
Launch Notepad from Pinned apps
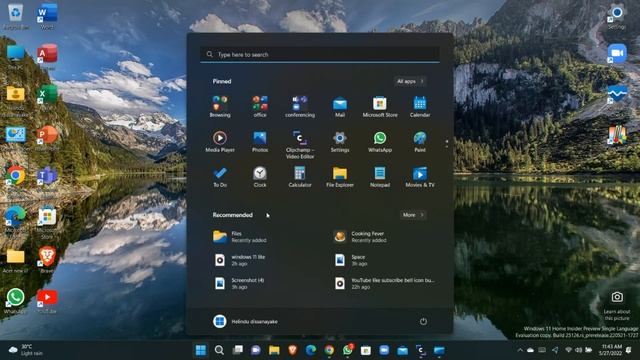pos(380,177)
